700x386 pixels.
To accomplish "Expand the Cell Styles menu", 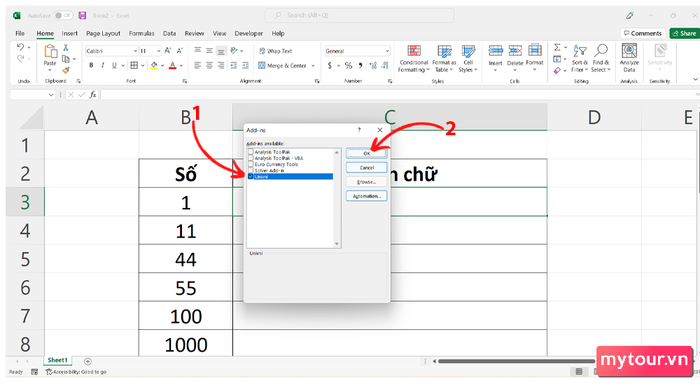I will coord(468,58).
